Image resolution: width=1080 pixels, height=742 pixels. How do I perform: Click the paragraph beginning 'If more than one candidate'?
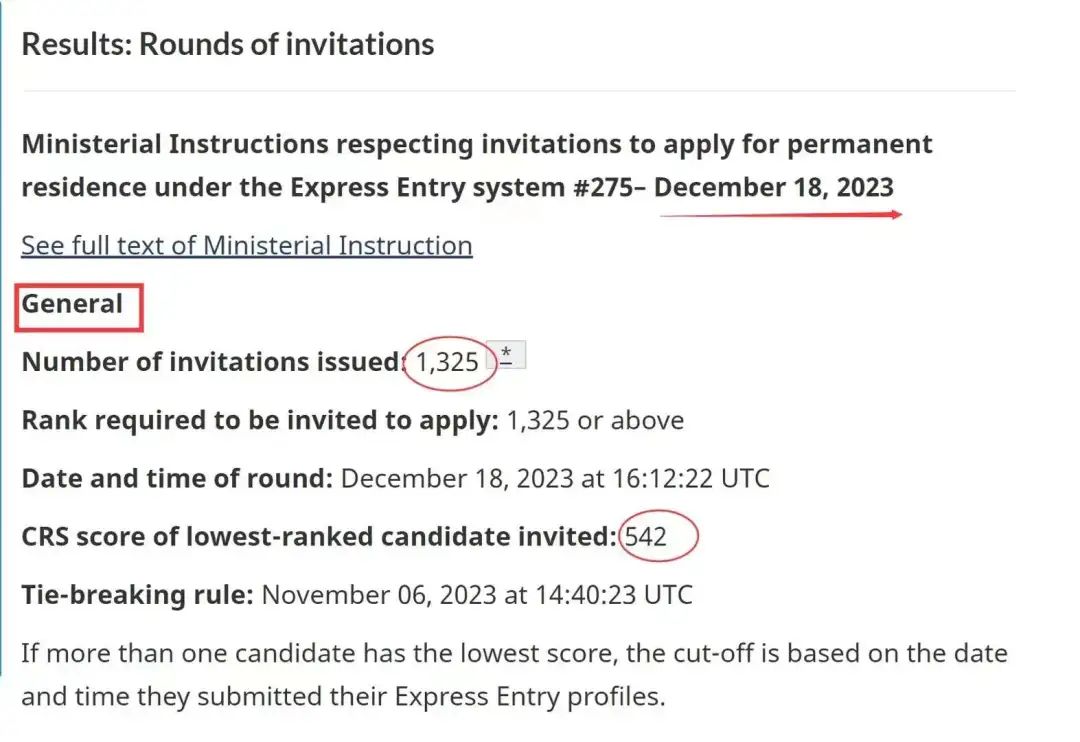515,674
